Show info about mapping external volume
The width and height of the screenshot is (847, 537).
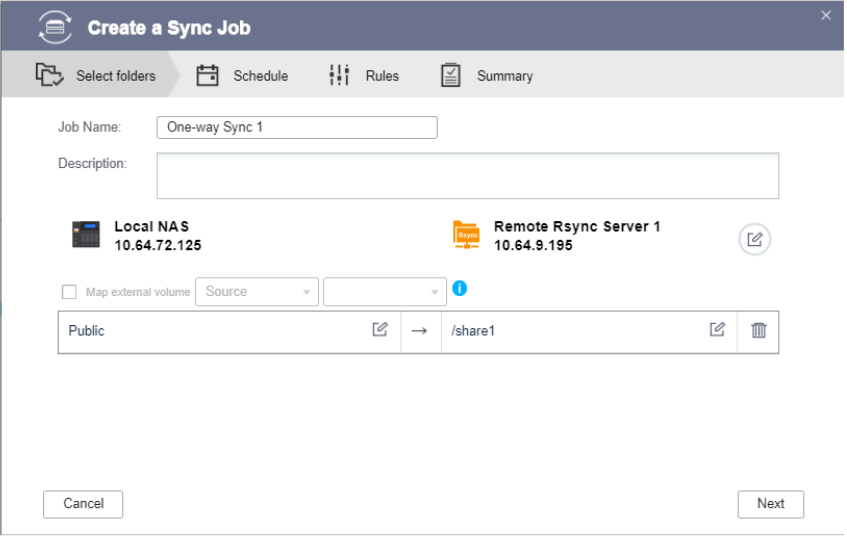[x=460, y=289]
